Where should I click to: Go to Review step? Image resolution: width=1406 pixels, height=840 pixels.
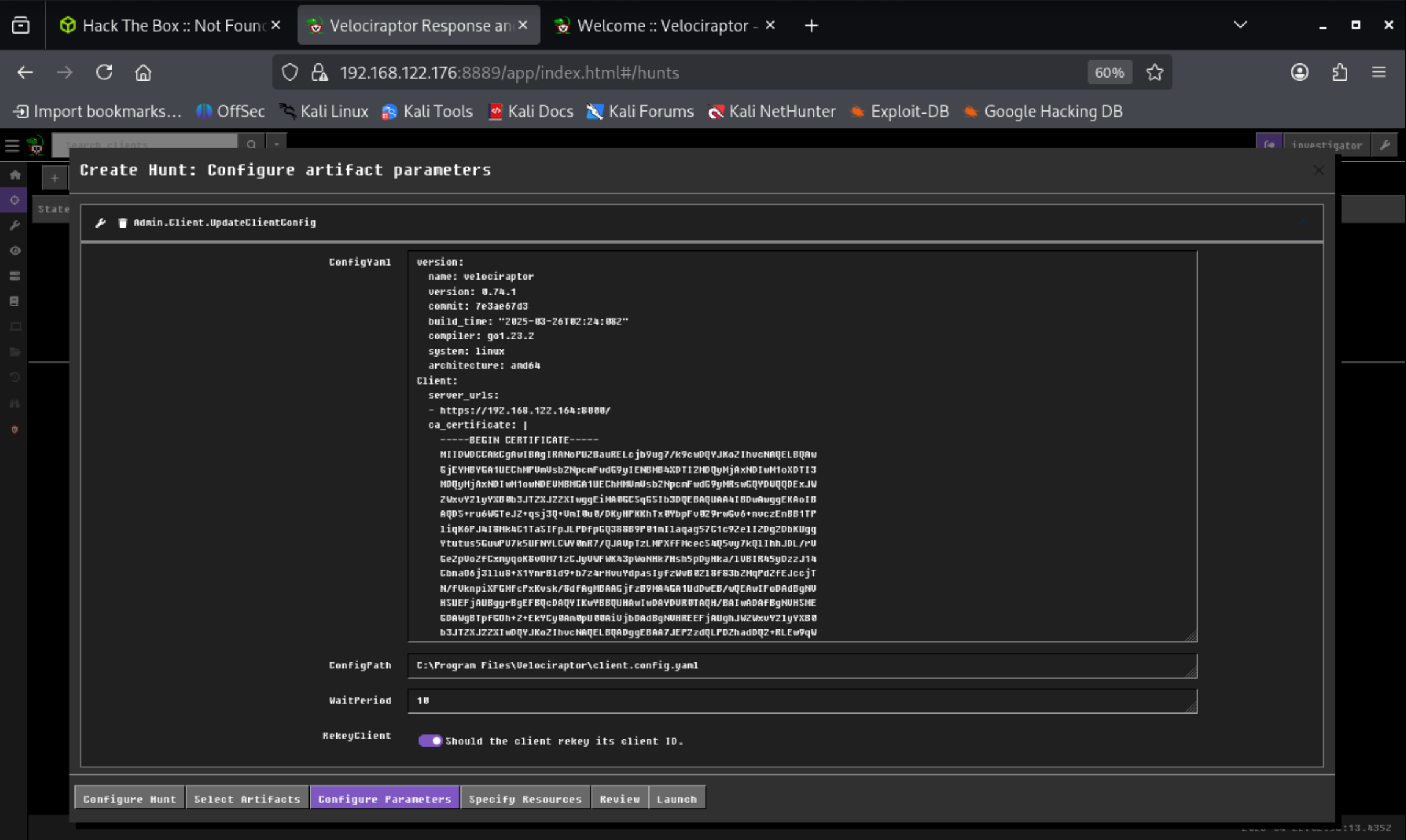tap(620, 799)
